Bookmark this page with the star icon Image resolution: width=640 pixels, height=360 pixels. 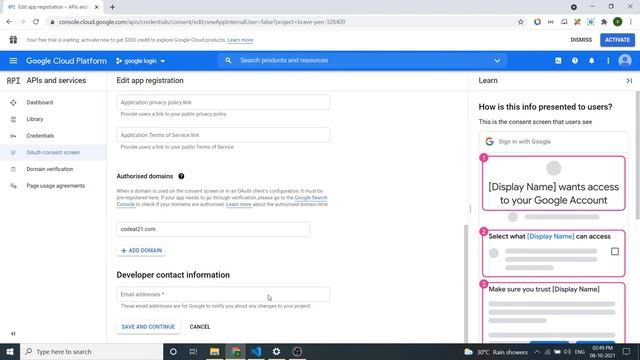coord(520,22)
